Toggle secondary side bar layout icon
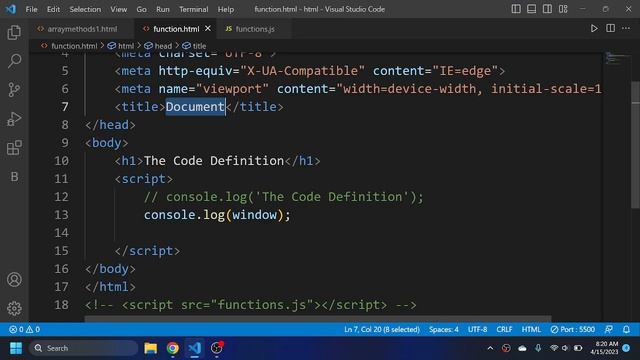Image resolution: width=640 pixels, height=360 pixels. click(x=547, y=9)
